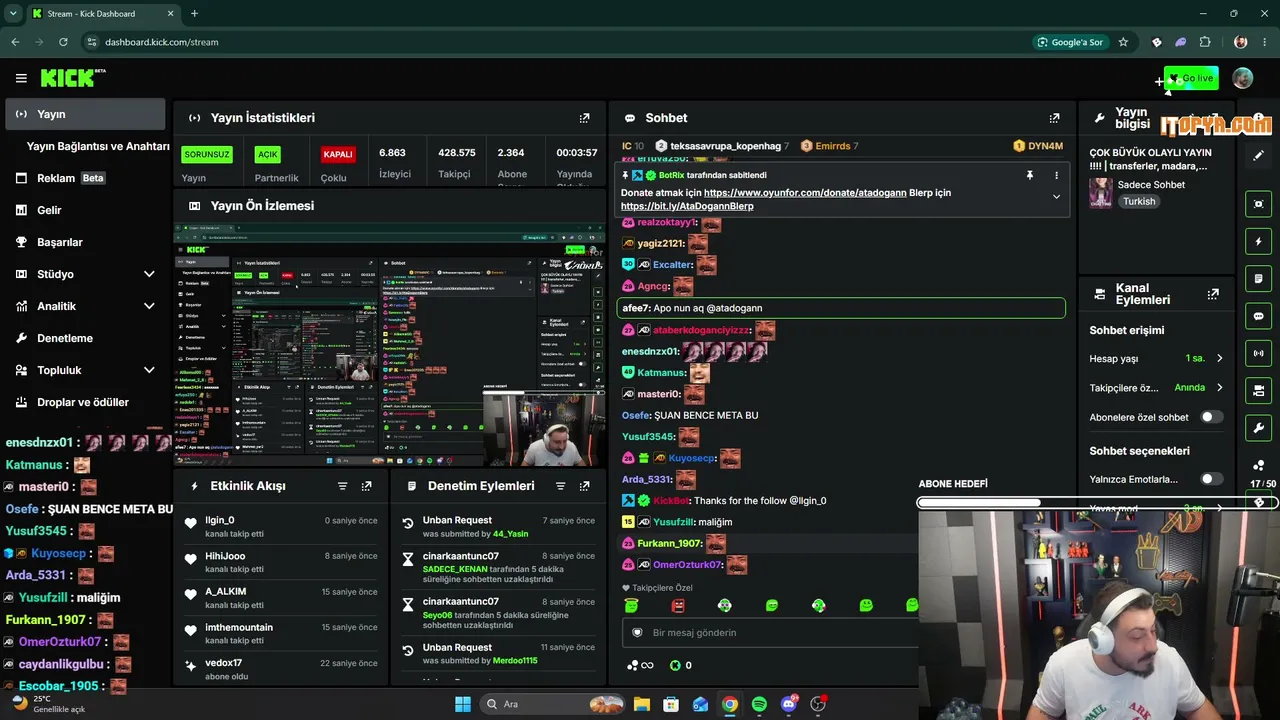Toggle Abonelere özel sohbet switch
1280x720 pixels.
[x=1212, y=417]
